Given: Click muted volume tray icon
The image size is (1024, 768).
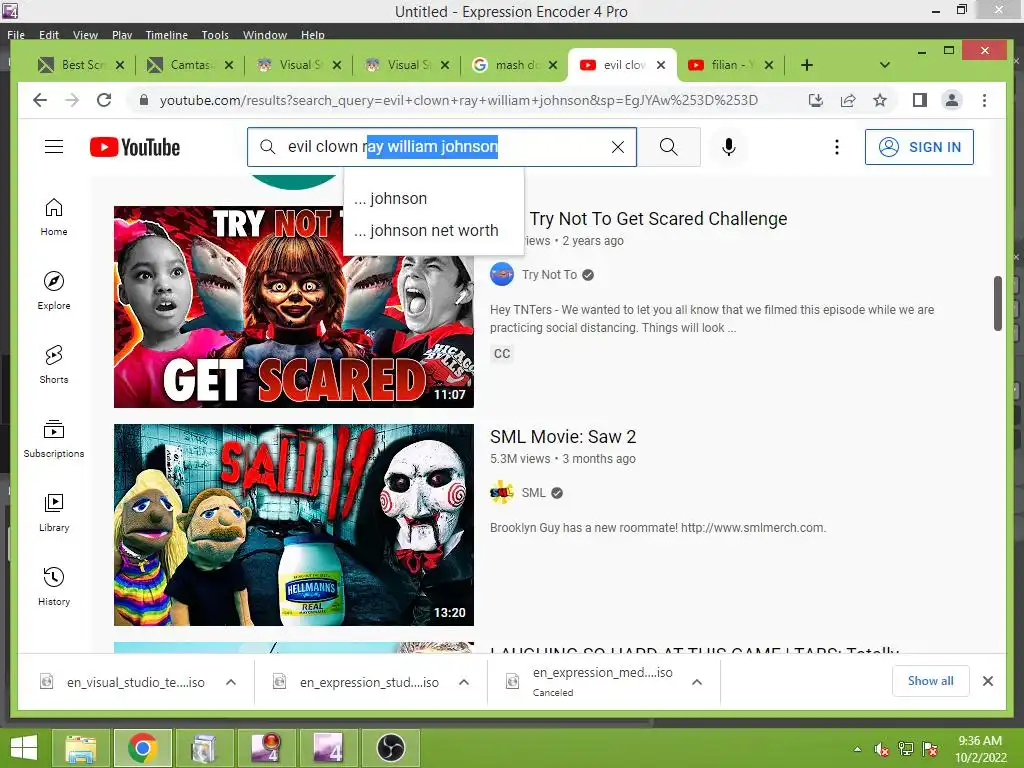Looking at the screenshot, I should tap(882, 749).
